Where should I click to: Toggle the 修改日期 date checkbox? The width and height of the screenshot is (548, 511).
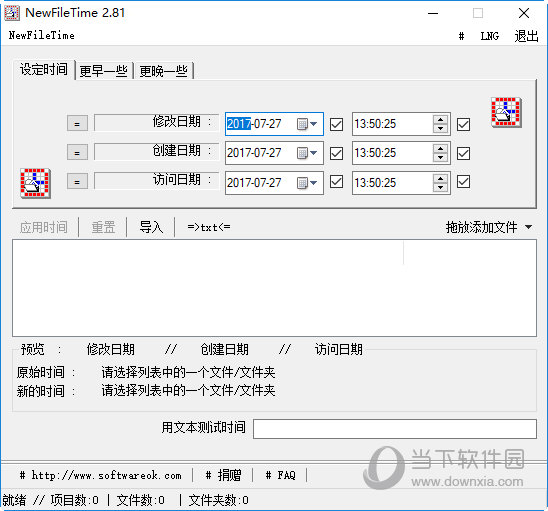point(336,124)
